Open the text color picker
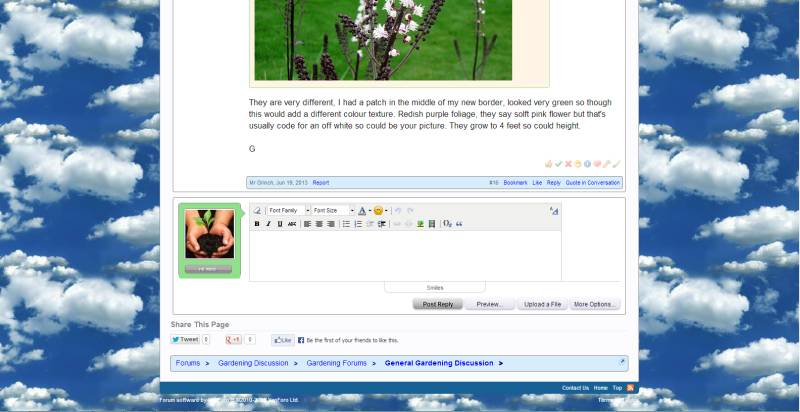The image size is (800, 412). (x=363, y=211)
